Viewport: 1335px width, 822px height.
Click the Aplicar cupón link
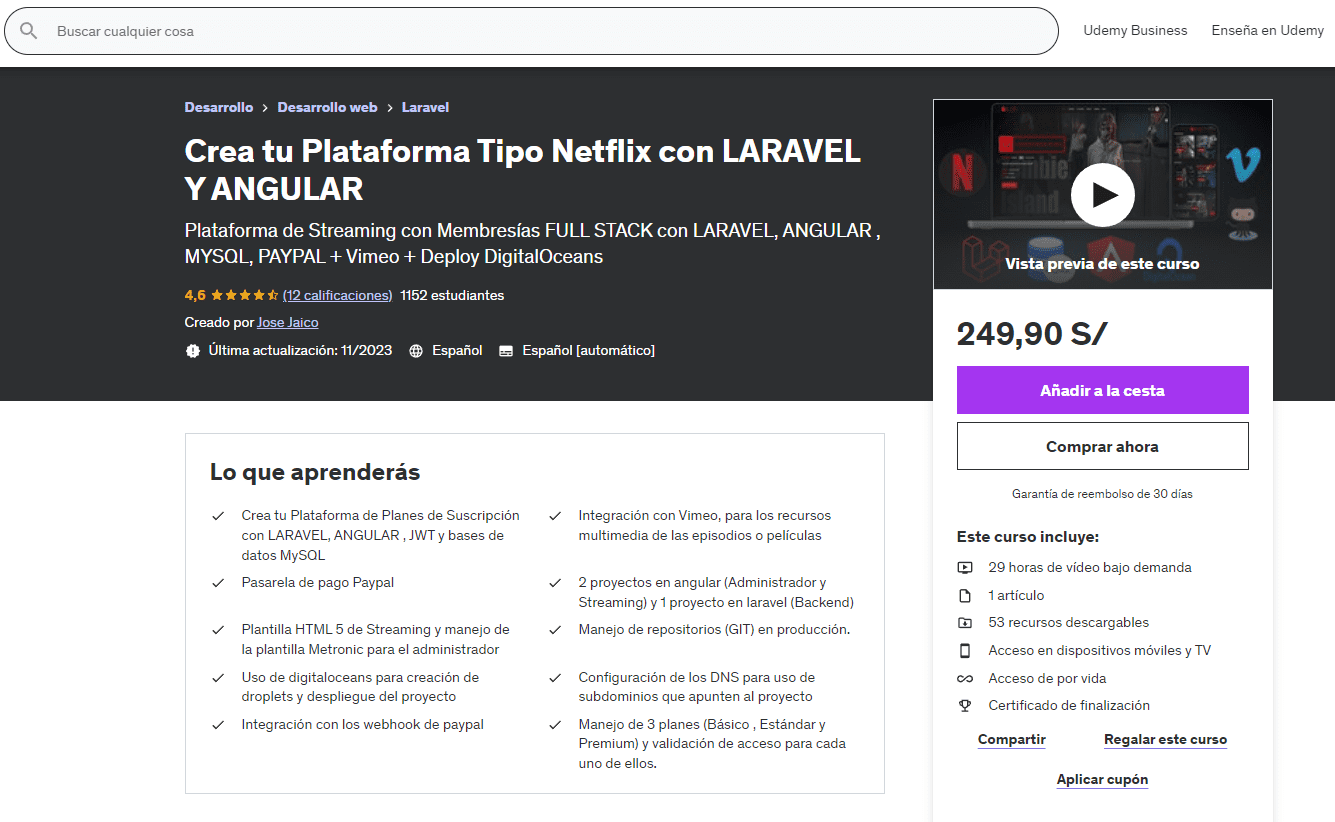[1102, 780]
